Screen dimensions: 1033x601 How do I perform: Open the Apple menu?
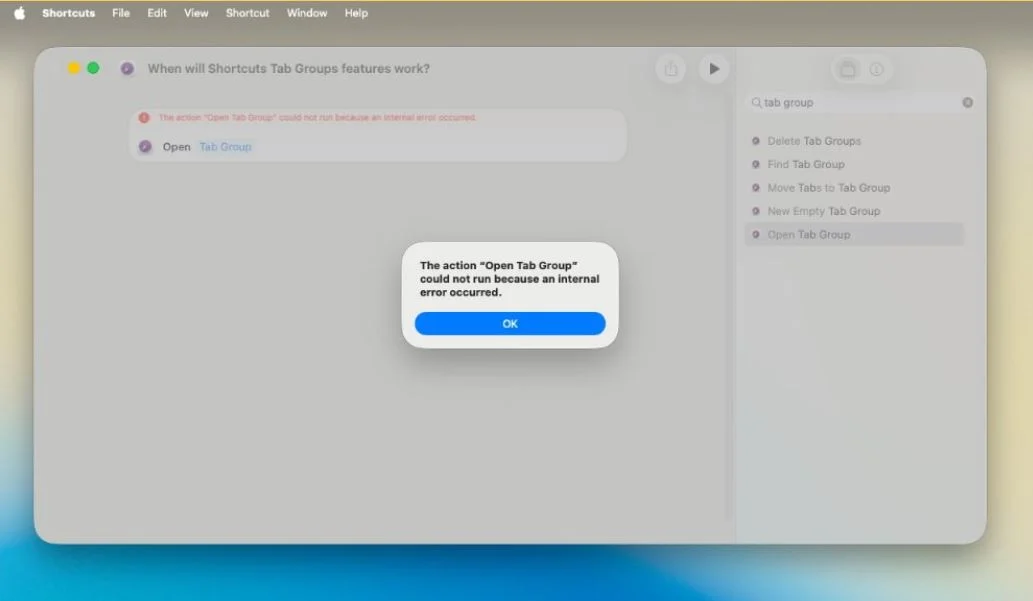pyautogui.click(x=20, y=13)
